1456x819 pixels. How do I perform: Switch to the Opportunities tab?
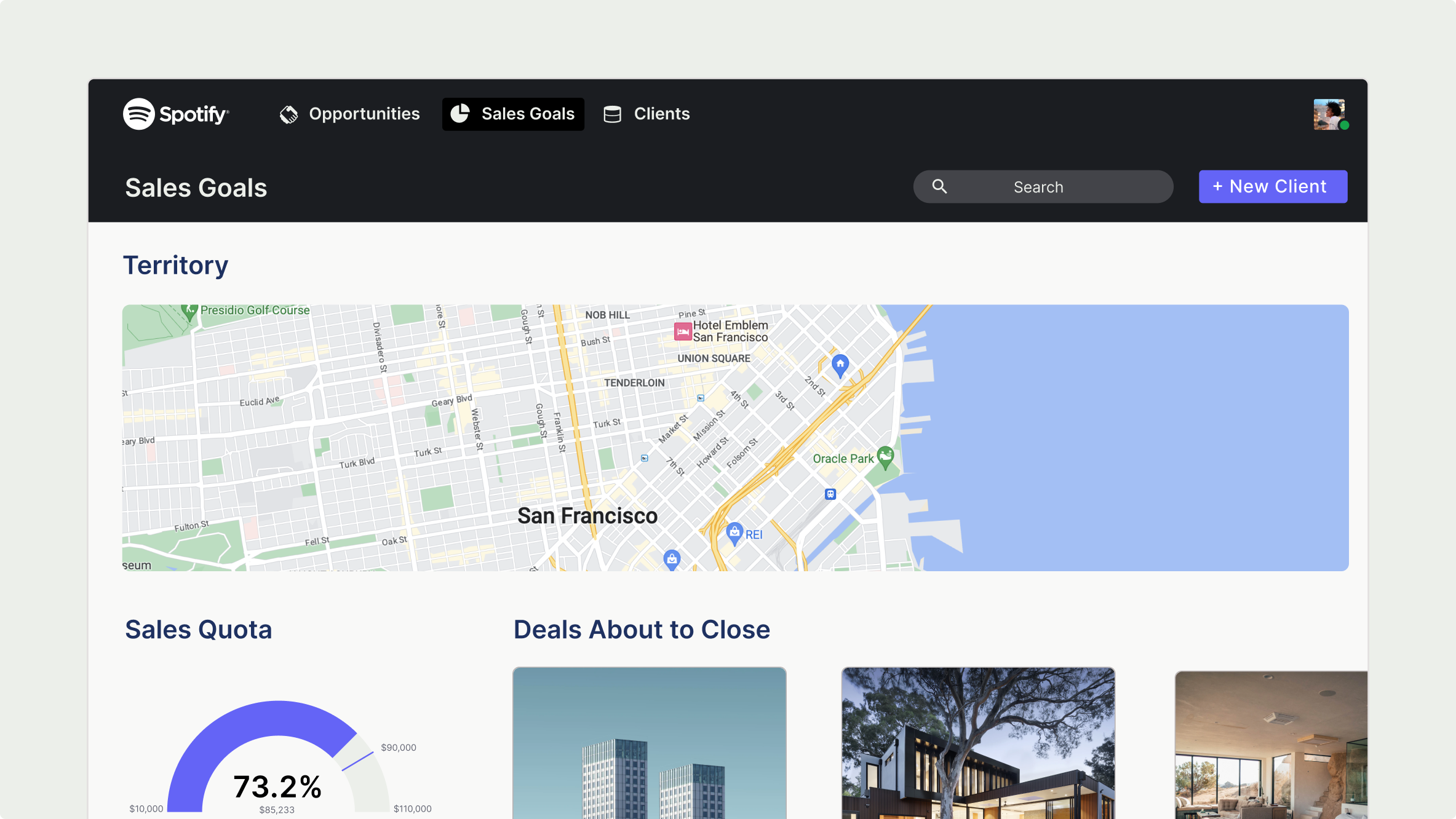(364, 114)
